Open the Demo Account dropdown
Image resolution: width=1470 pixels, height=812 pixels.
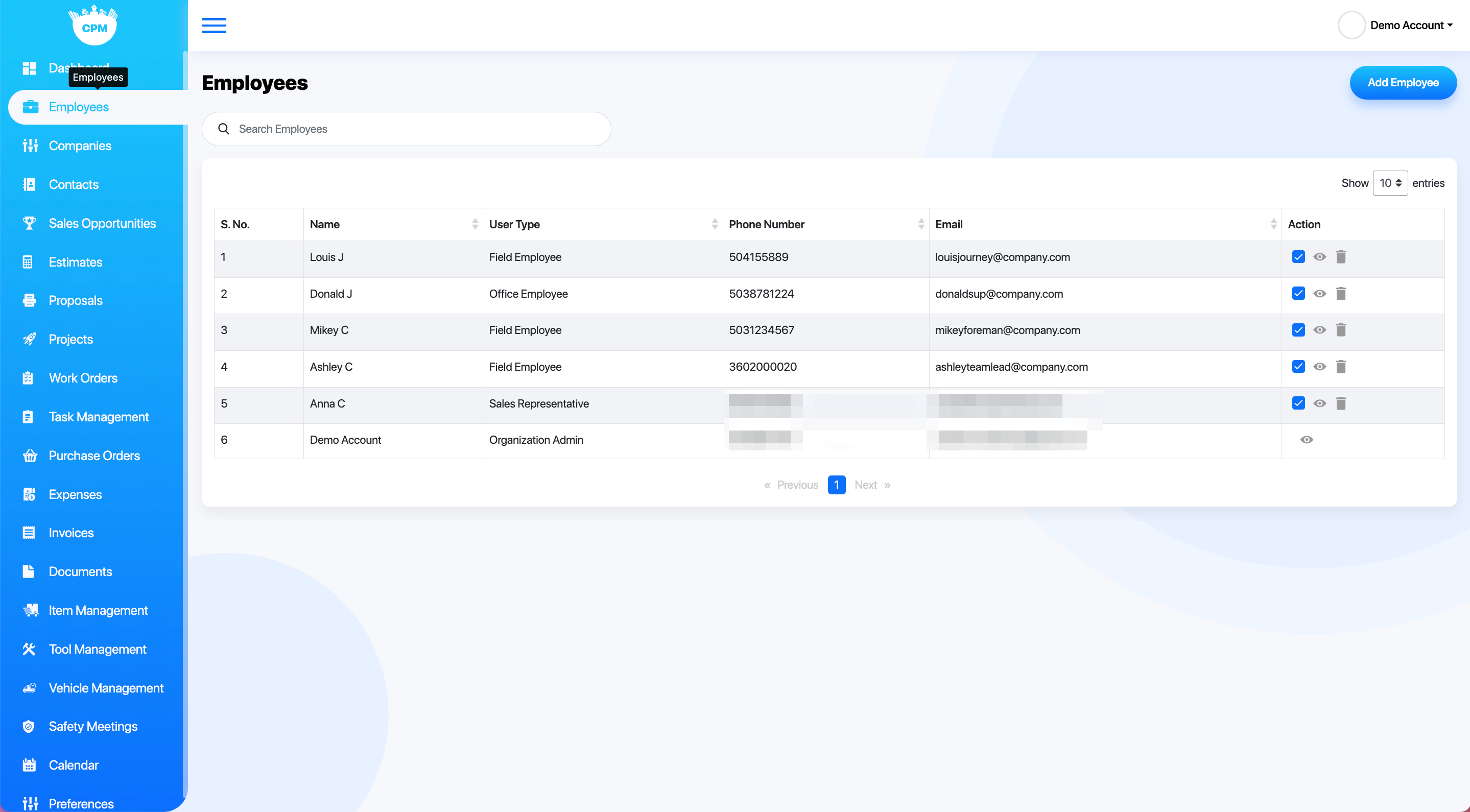[1411, 25]
